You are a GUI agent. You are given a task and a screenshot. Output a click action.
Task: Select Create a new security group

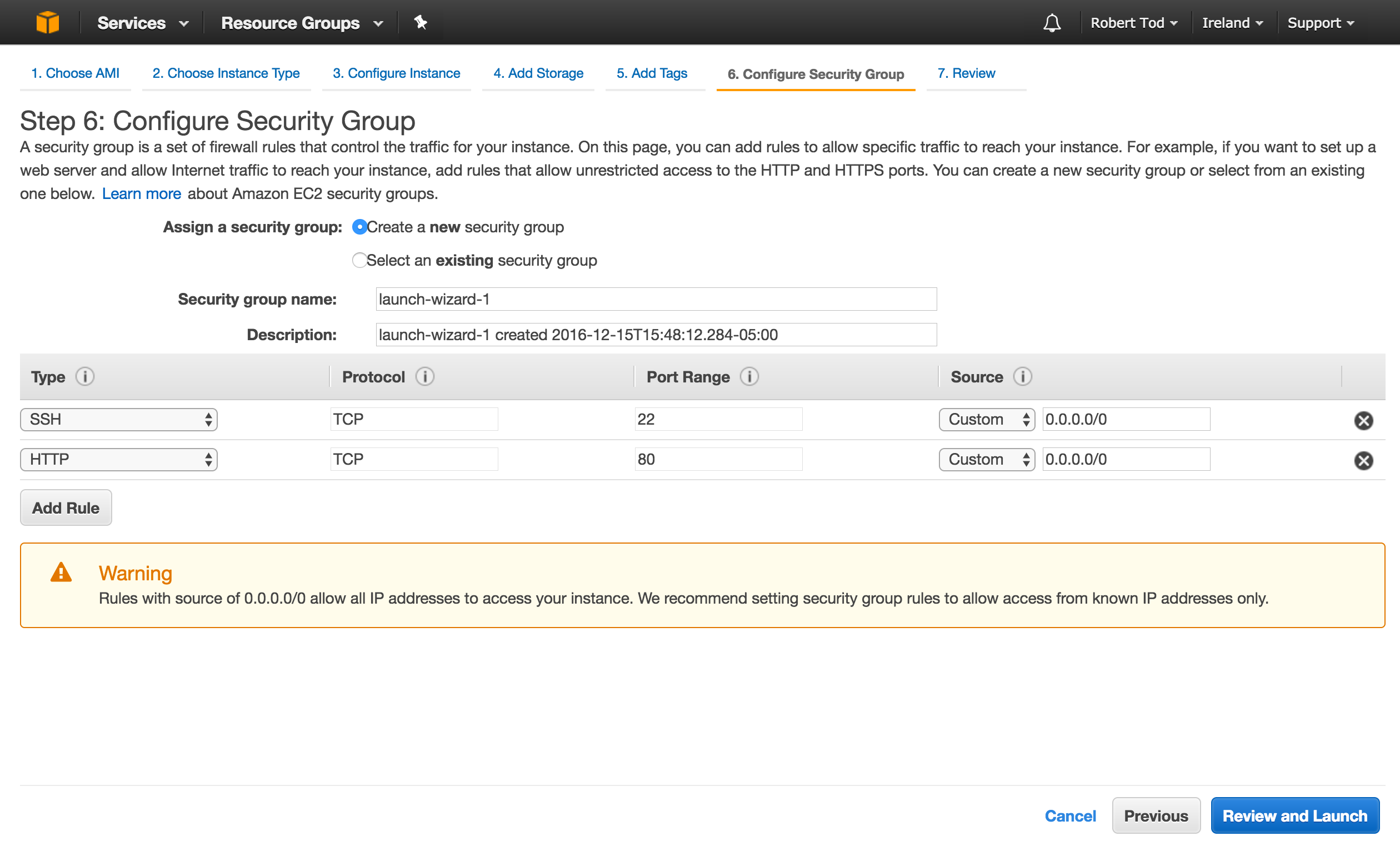coord(359,227)
